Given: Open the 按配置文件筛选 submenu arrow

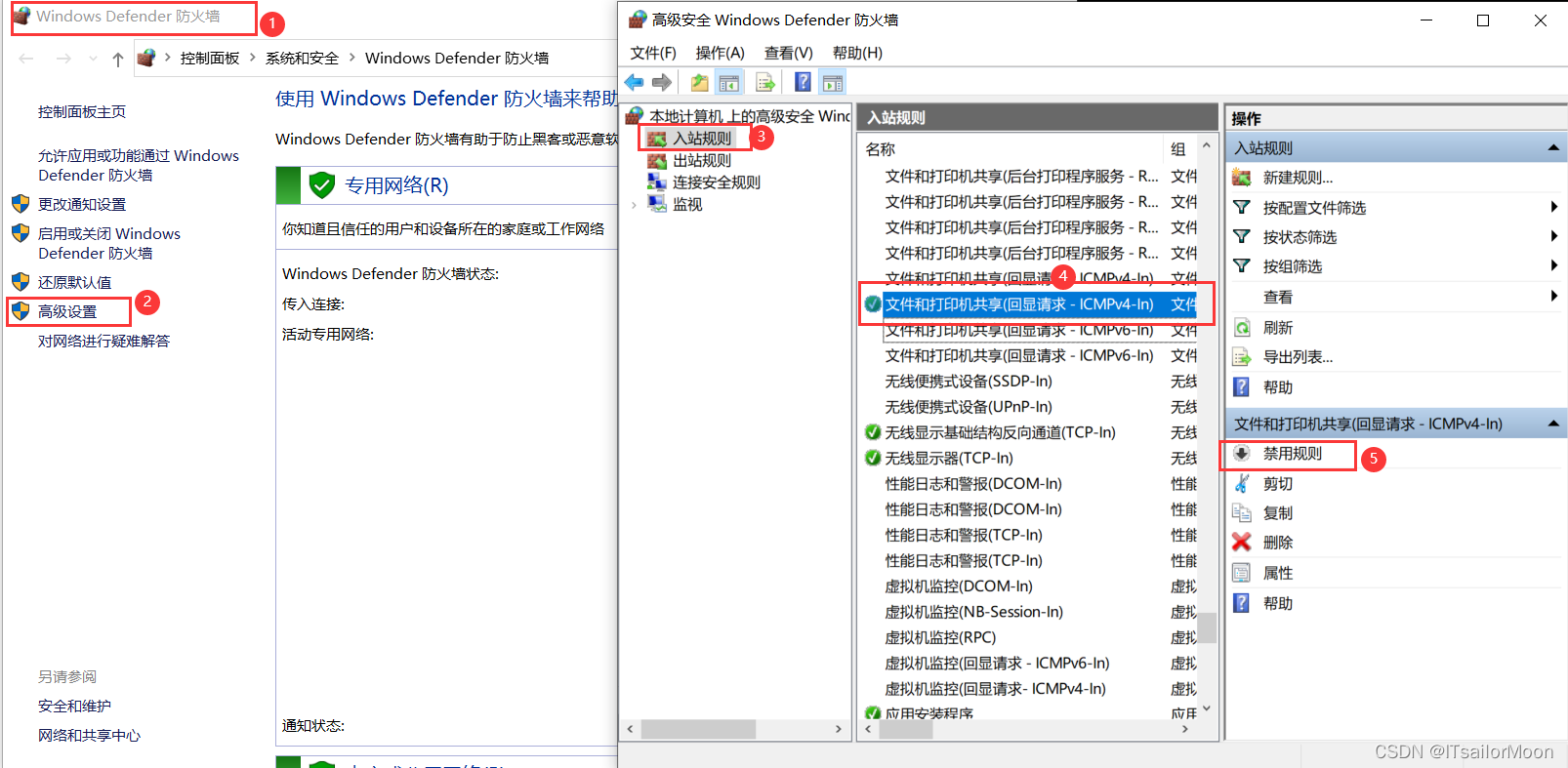Looking at the screenshot, I should pos(1553,207).
